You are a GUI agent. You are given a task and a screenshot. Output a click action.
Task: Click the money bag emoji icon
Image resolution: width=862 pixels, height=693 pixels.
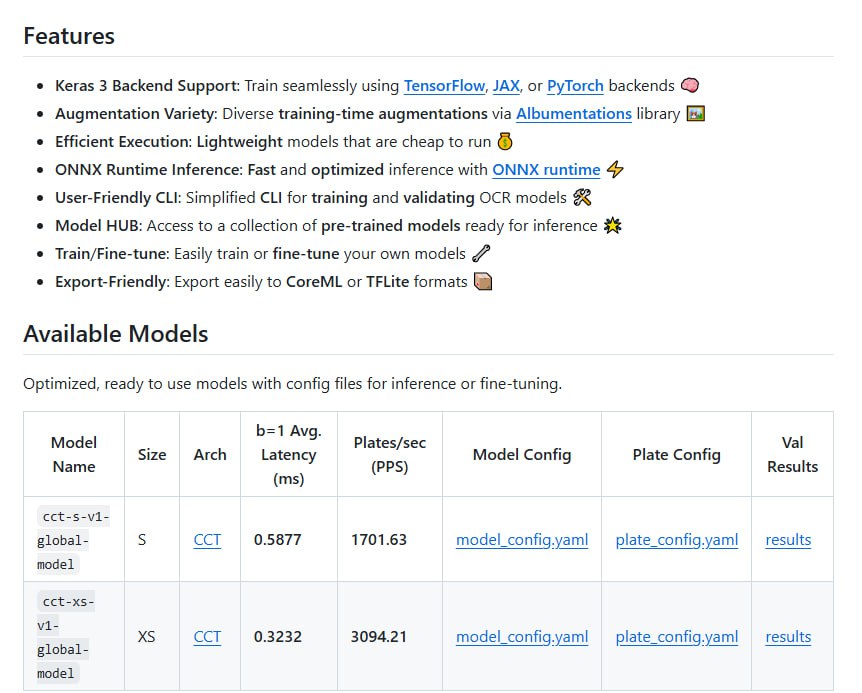(505, 142)
